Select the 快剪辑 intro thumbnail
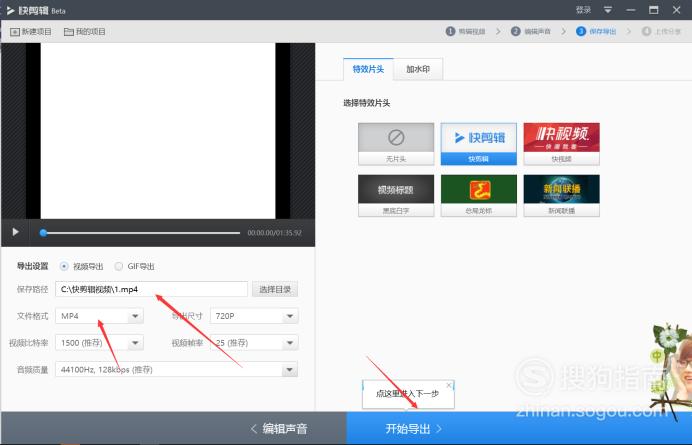Screen dimensions: 692x445 pos(478,144)
